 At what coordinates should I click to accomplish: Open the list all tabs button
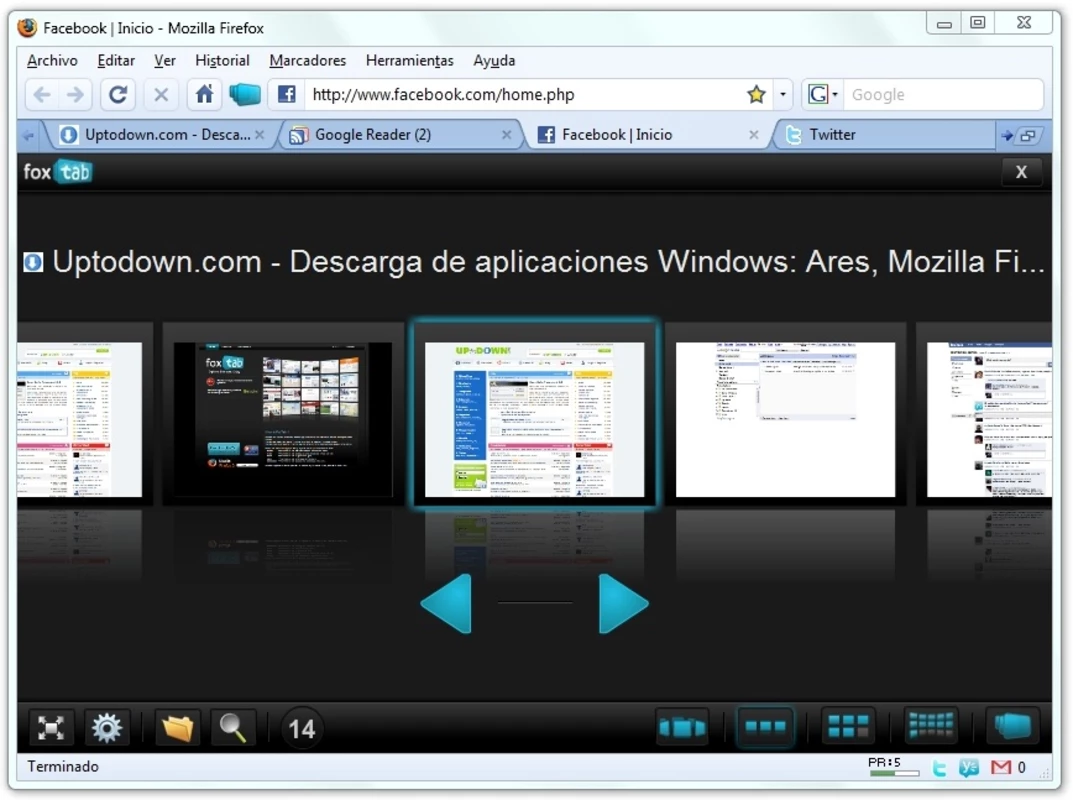1028,136
